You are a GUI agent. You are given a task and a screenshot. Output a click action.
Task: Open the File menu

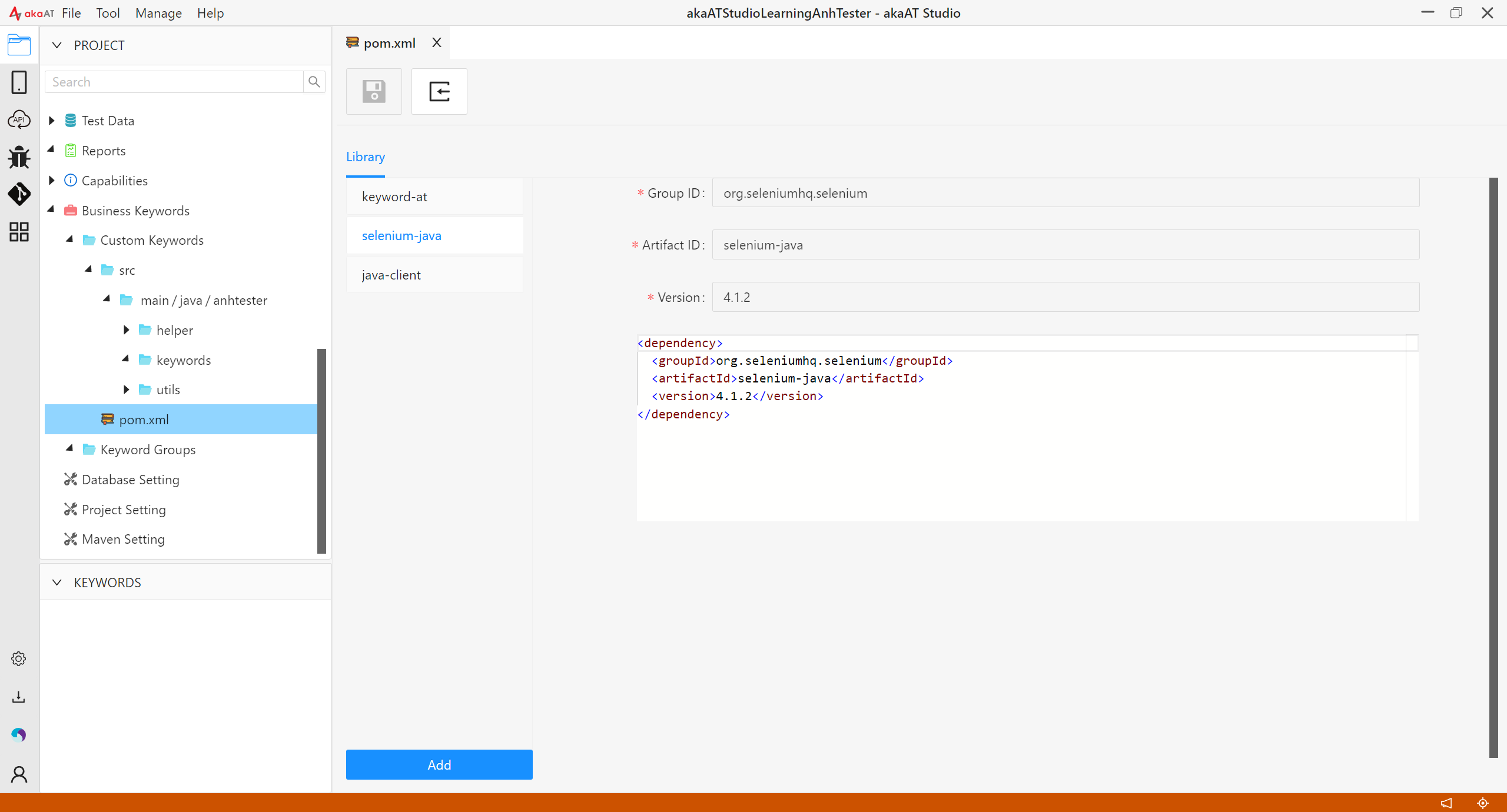(x=71, y=13)
